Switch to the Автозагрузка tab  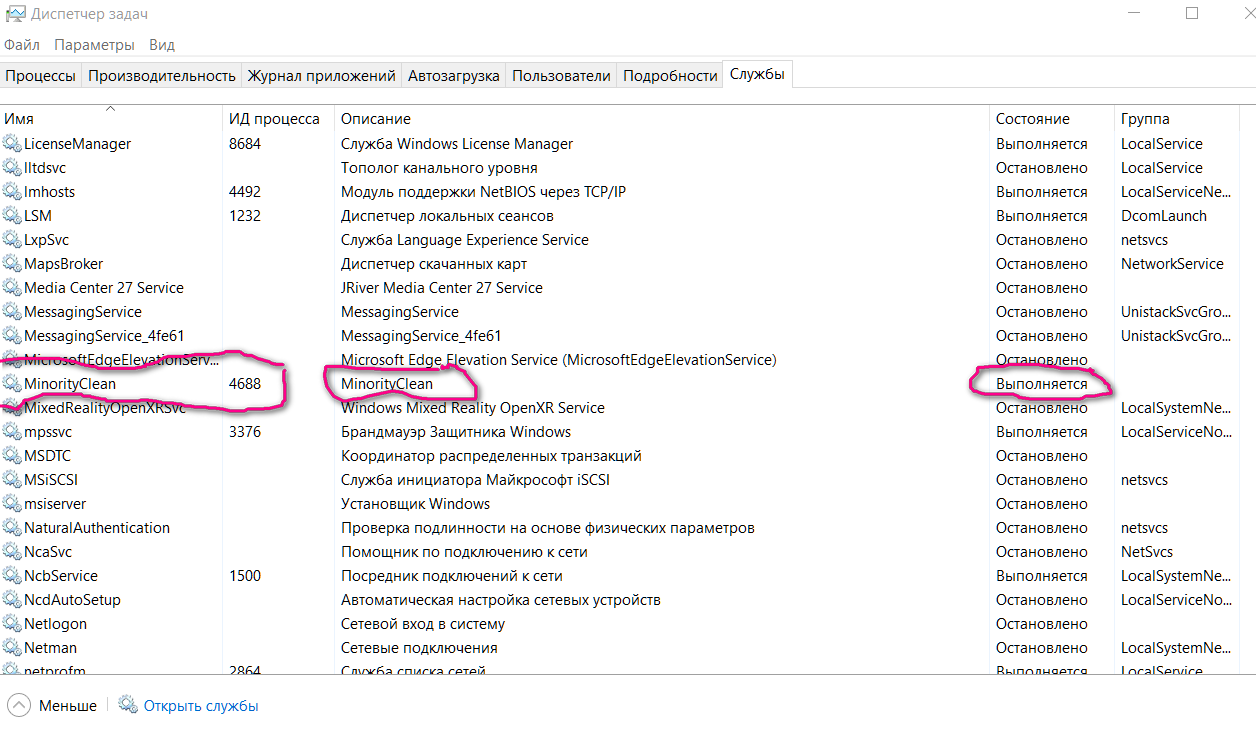(454, 75)
